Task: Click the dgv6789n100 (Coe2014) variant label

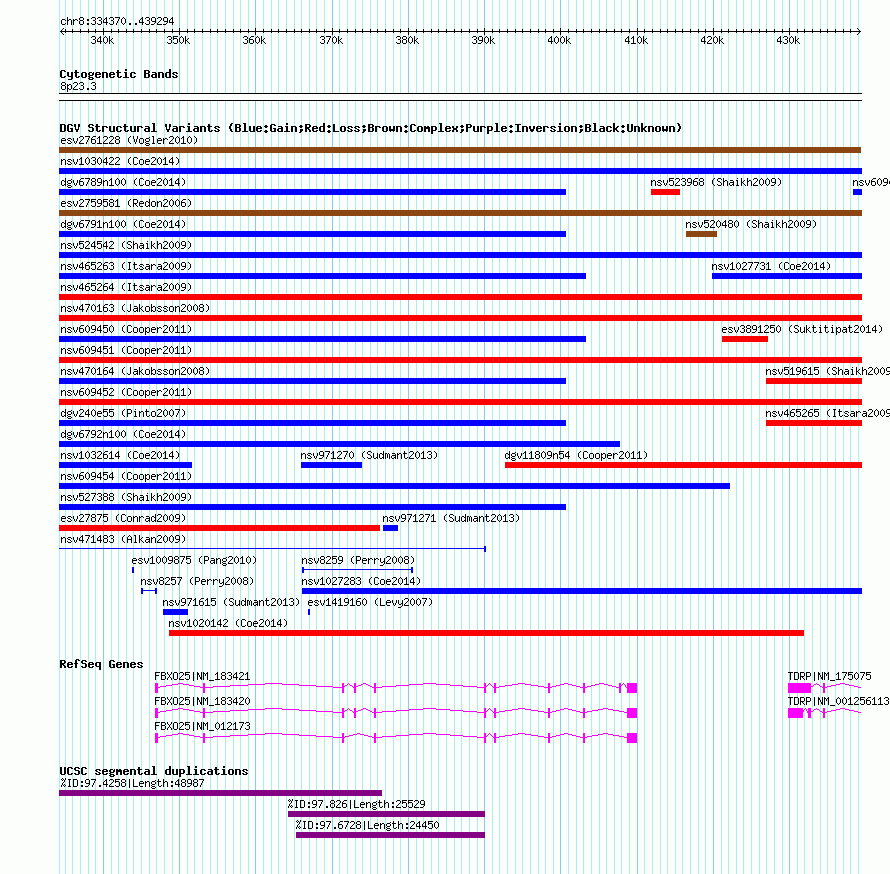Action: pos(123,182)
